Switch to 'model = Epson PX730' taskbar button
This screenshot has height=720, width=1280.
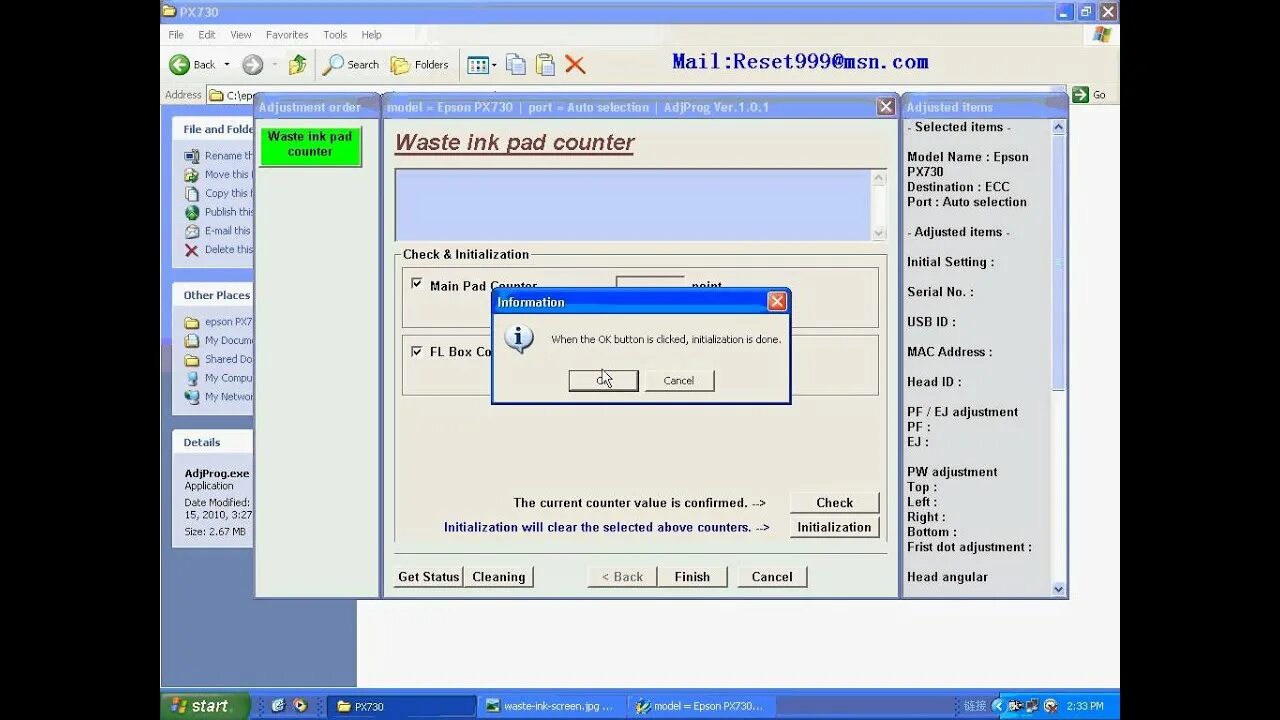[x=701, y=706]
